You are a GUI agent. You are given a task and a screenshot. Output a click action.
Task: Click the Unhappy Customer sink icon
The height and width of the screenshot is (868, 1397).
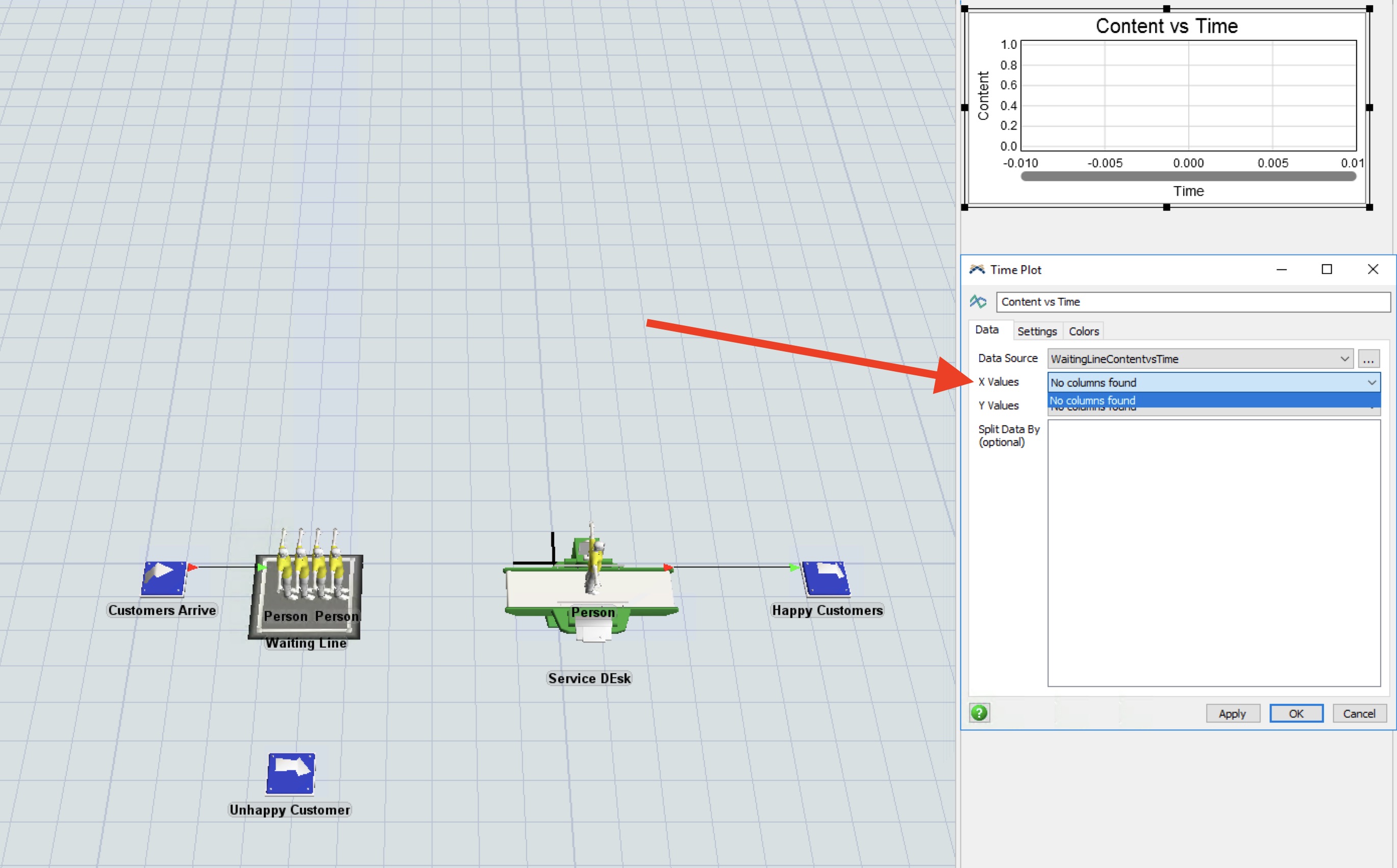pos(290,773)
